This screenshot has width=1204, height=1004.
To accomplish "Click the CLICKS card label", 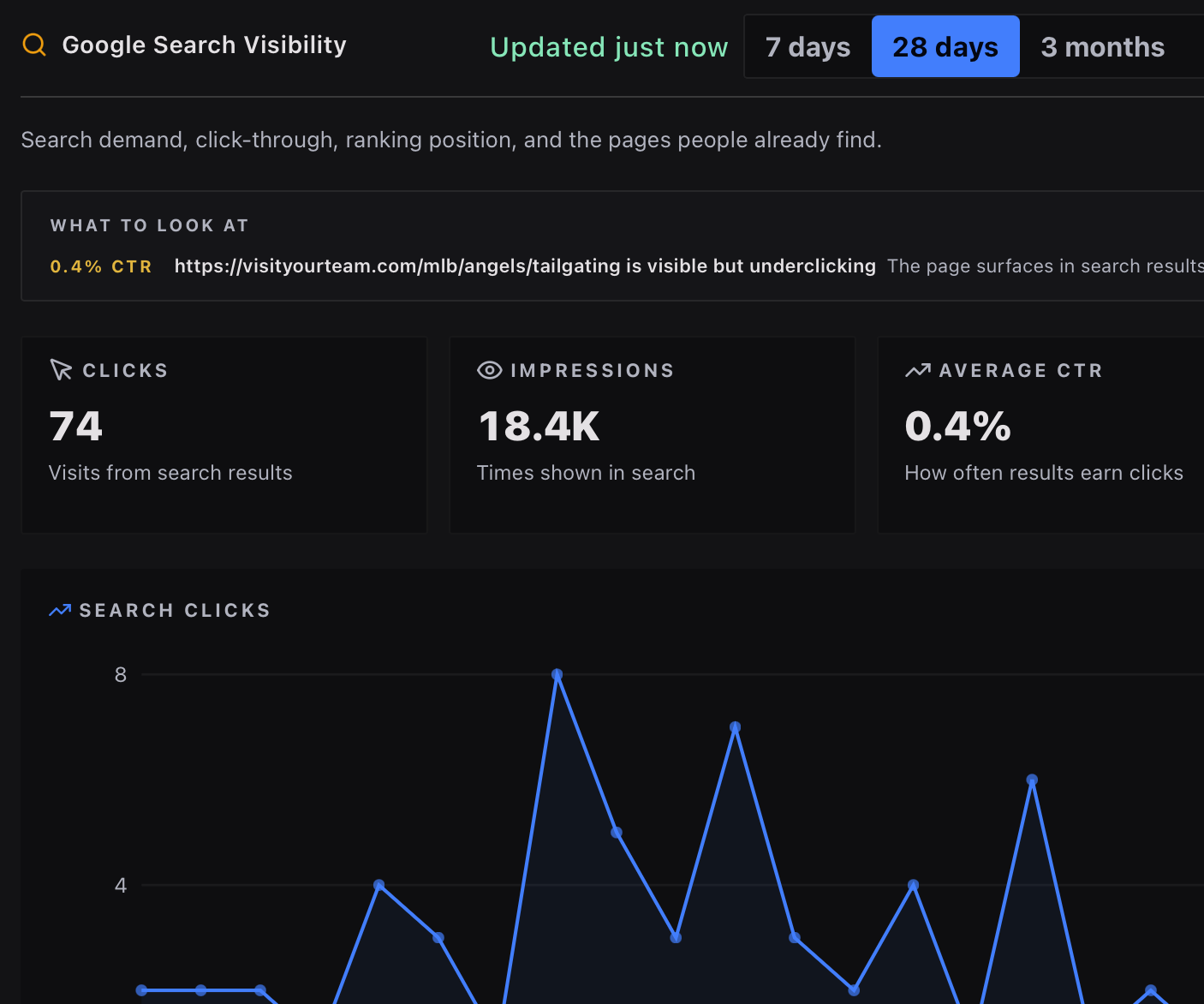I will tap(125, 370).
